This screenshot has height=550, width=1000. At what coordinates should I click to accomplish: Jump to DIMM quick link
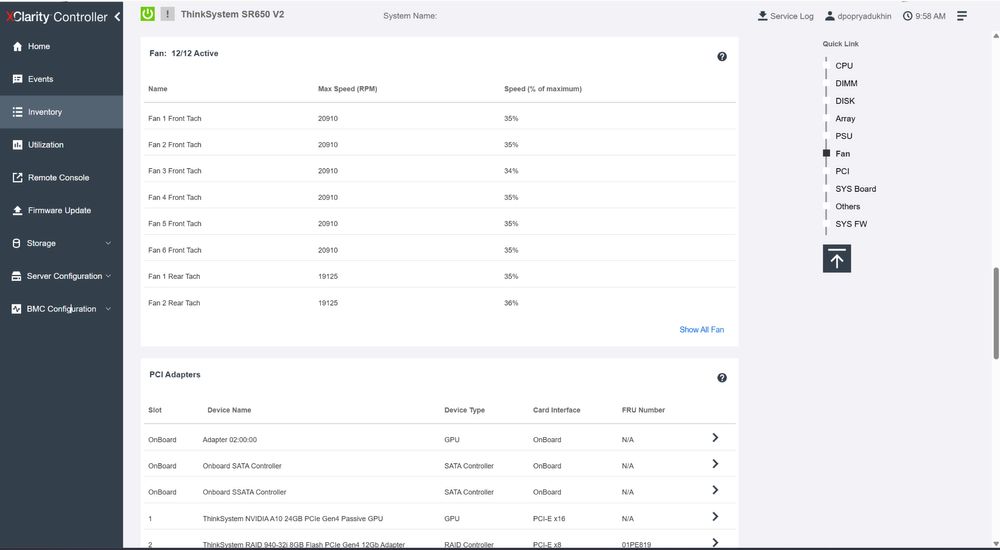(x=846, y=84)
